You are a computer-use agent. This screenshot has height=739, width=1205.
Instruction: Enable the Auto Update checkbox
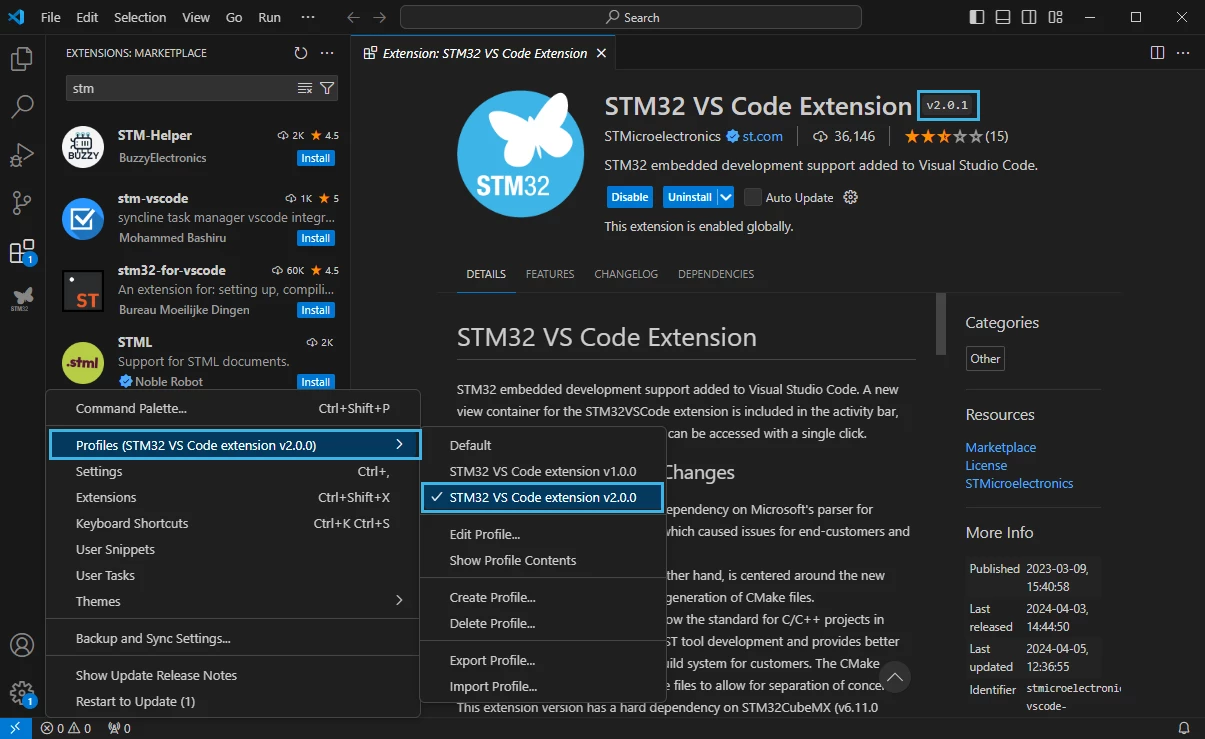(x=753, y=197)
